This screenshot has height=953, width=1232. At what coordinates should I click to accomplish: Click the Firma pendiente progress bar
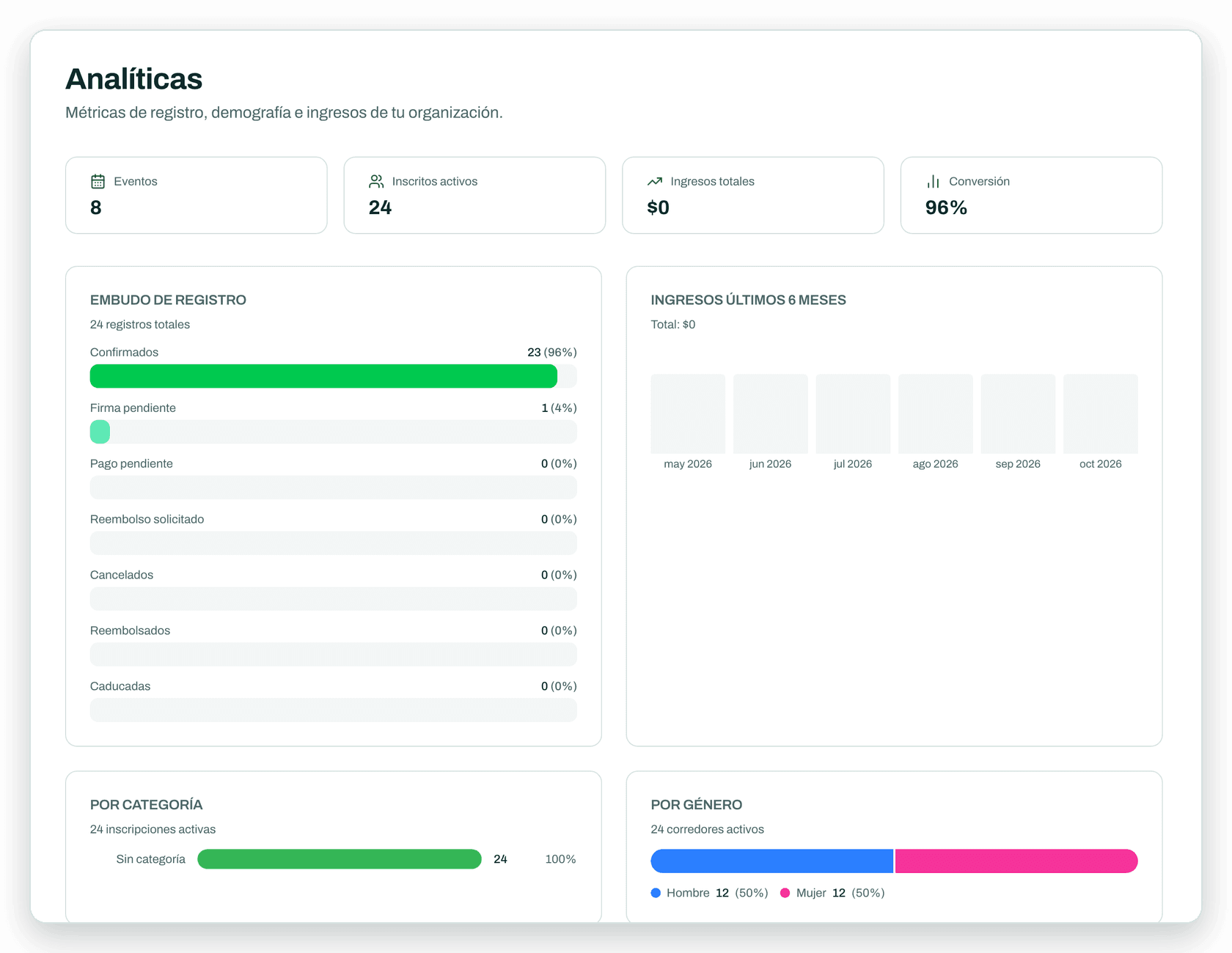coord(334,432)
